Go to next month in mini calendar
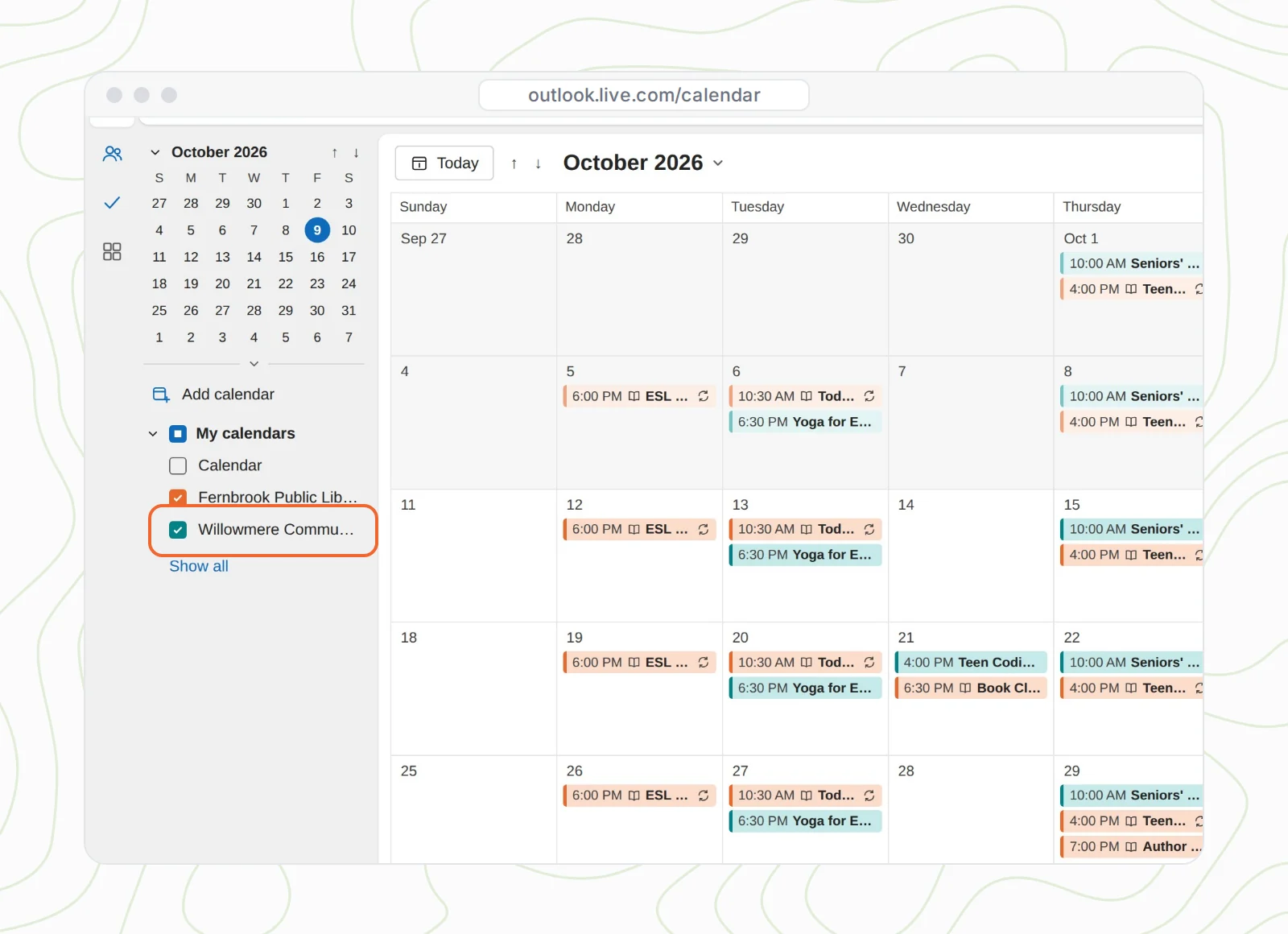This screenshot has width=1288, height=934. click(356, 153)
